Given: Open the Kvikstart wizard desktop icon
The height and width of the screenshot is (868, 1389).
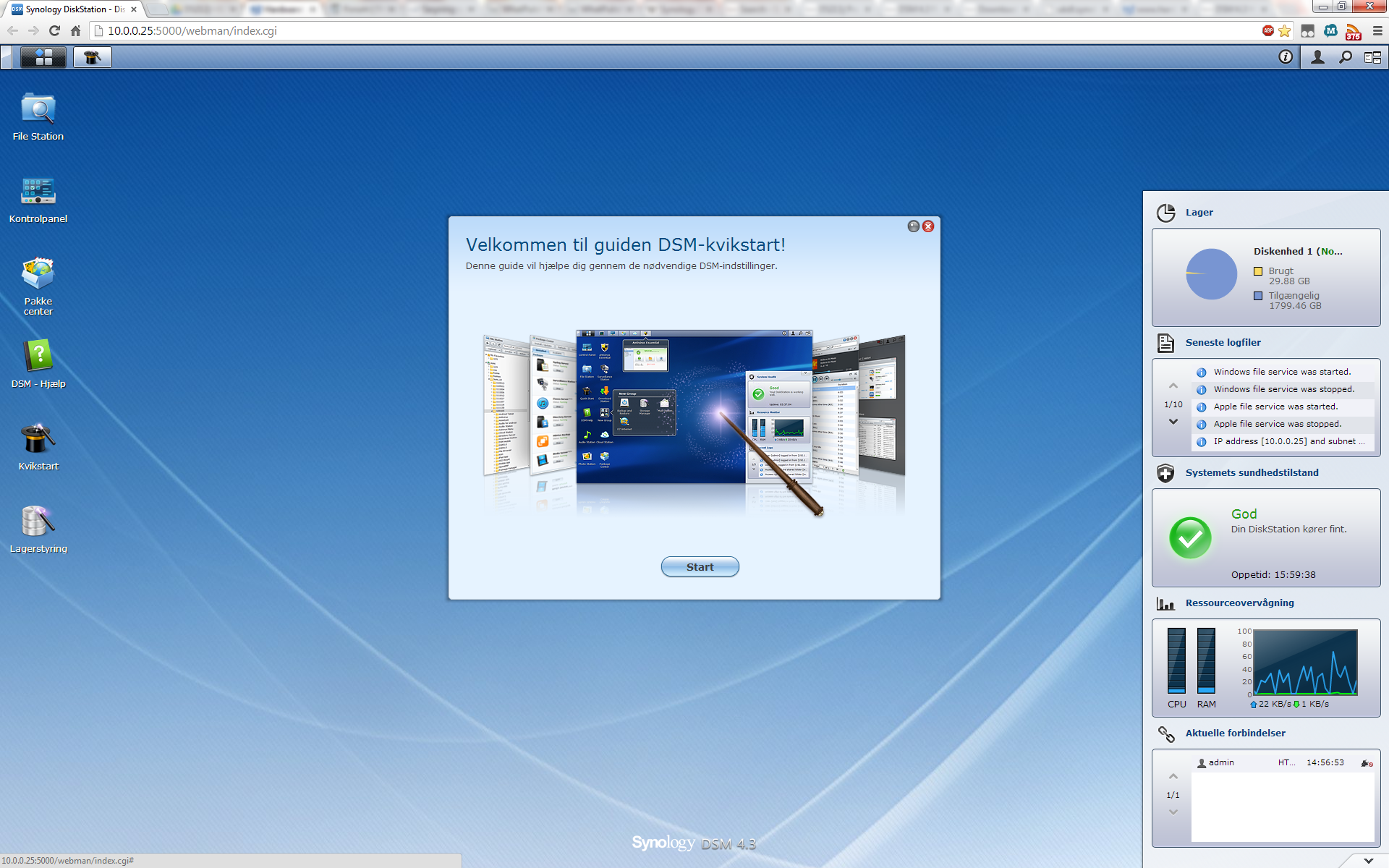Looking at the screenshot, I should click(38, 447).
